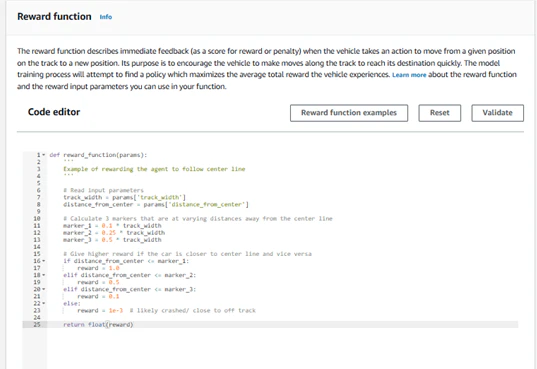Image resolution: width=537 pixels, height=369 pixels.
Task: Click the '# Calculate 3 markers' comment line
Action: [x=198, y=219]
